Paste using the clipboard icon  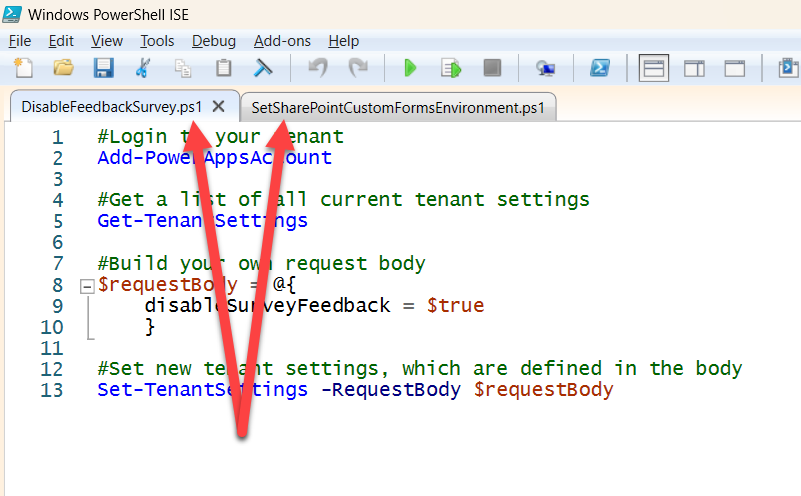[x=223, y=68]
